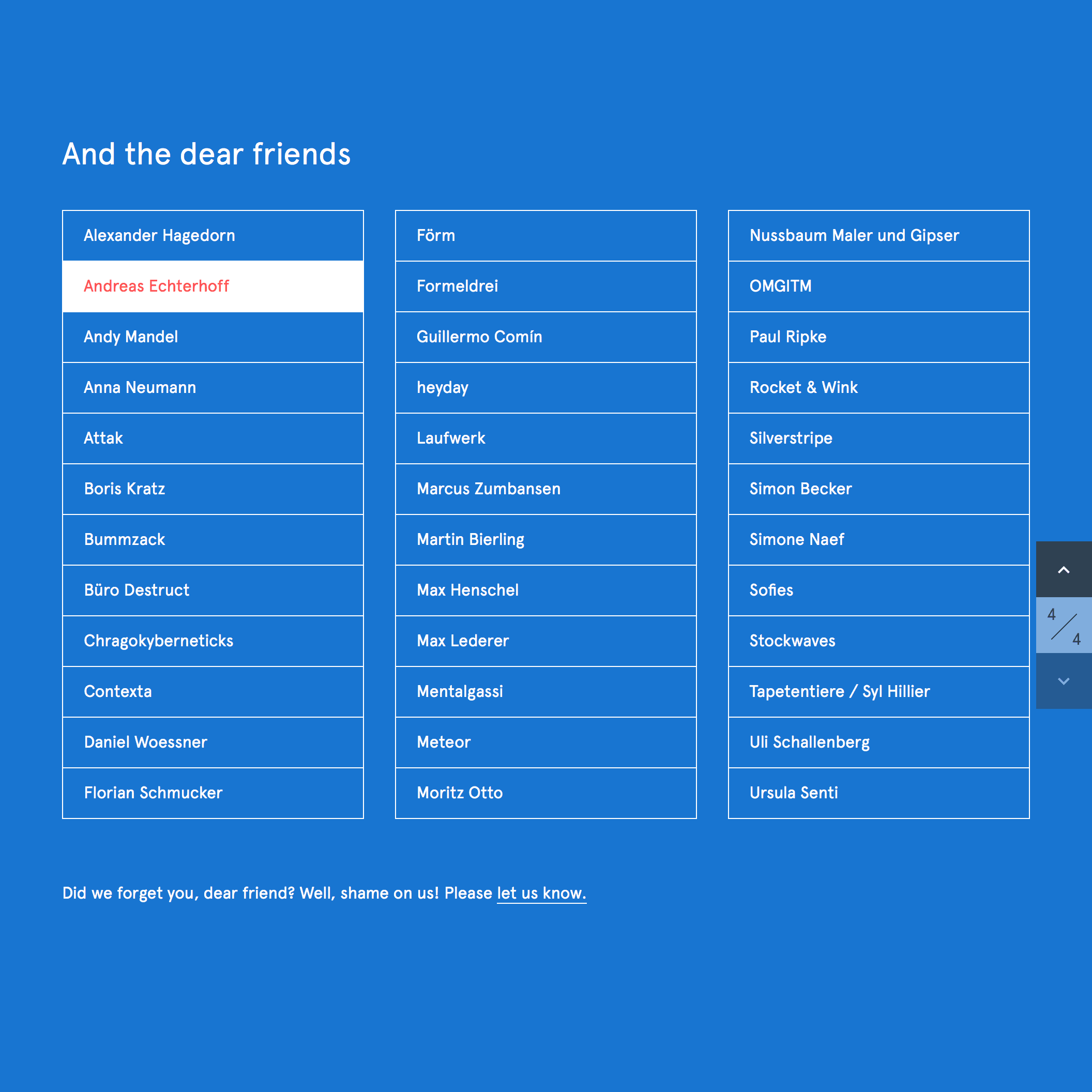1092x1092 pixels.
Task: Open Laufwerk link
Action: point(546,438)
